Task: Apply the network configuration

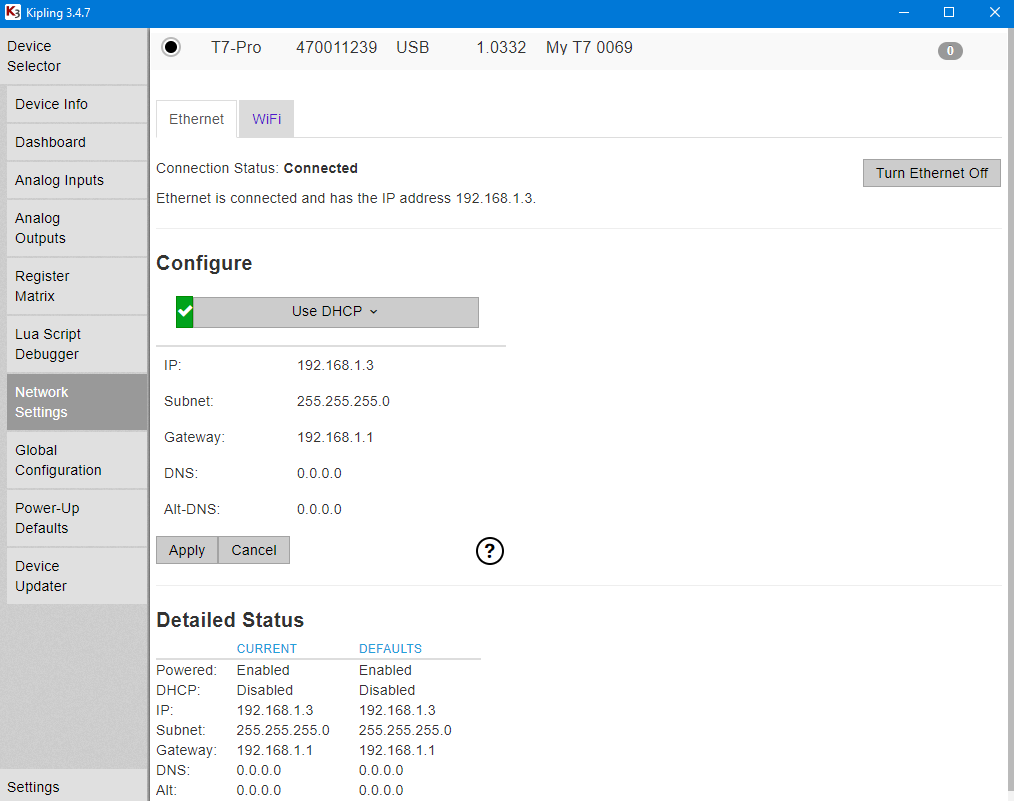Action: tap(186, 549)
